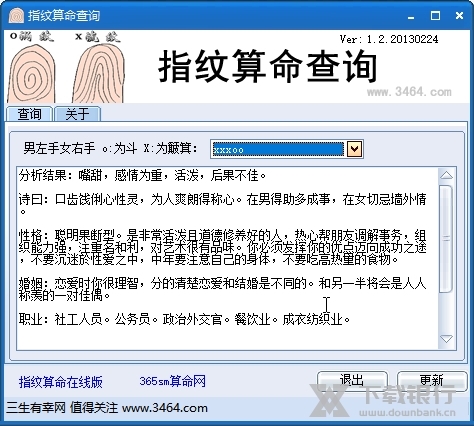Maximize the 指纹算命查询 window

435,16
